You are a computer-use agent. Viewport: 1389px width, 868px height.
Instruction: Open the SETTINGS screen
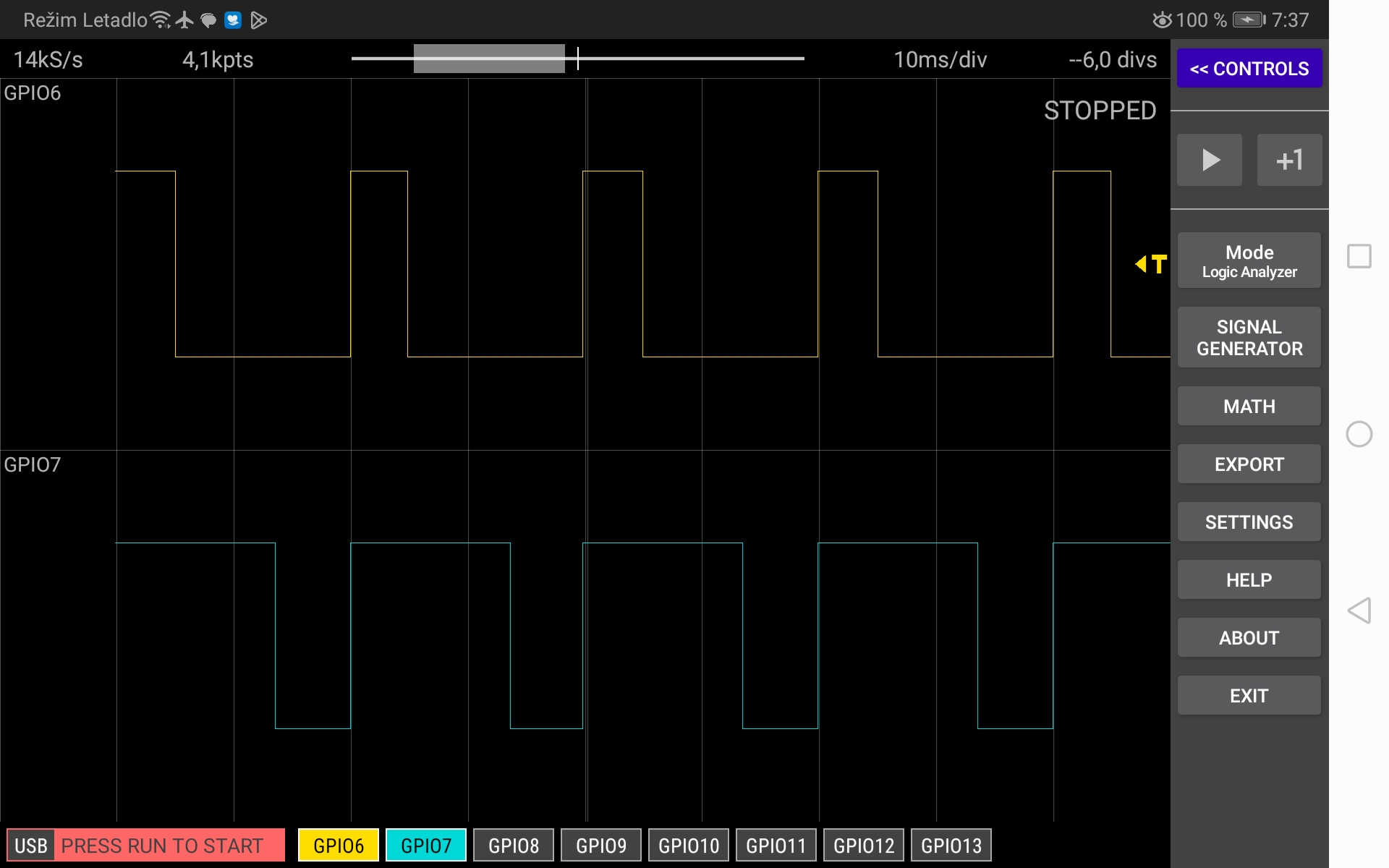pyautogui.click(x=1249, y=522)
